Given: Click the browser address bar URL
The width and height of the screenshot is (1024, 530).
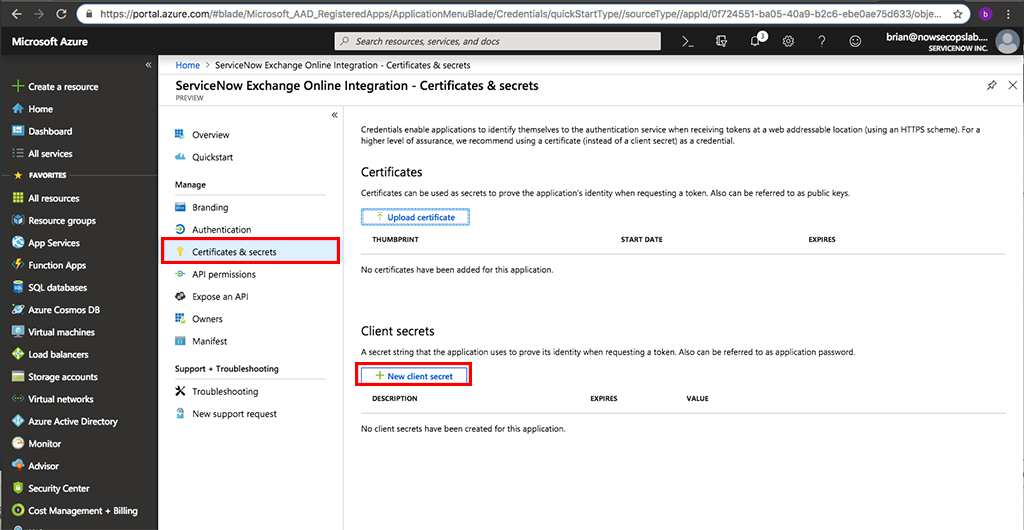Looking at the screenshot, I should coord(518,13).
